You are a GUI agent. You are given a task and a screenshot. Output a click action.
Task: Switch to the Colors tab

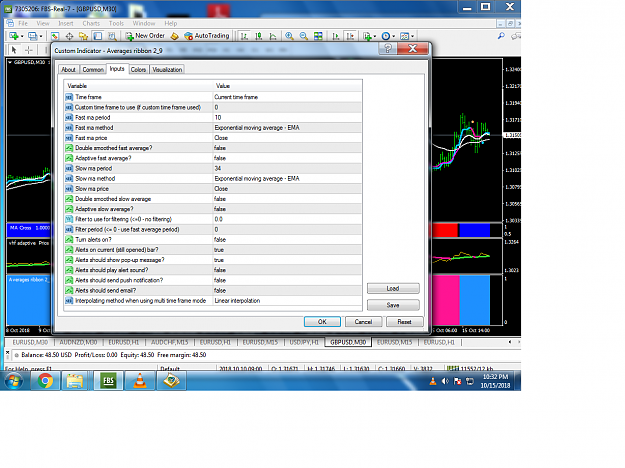138,69
